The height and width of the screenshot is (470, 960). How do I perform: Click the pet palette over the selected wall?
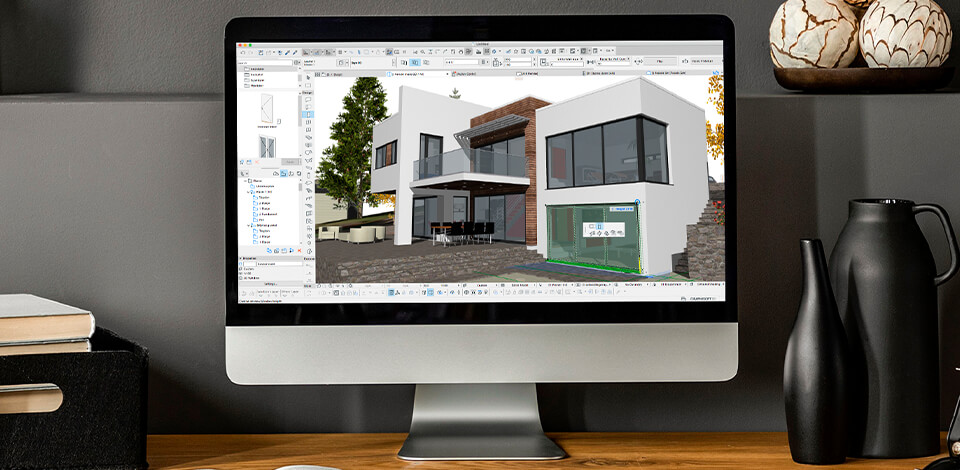click(x=604, y=229)
